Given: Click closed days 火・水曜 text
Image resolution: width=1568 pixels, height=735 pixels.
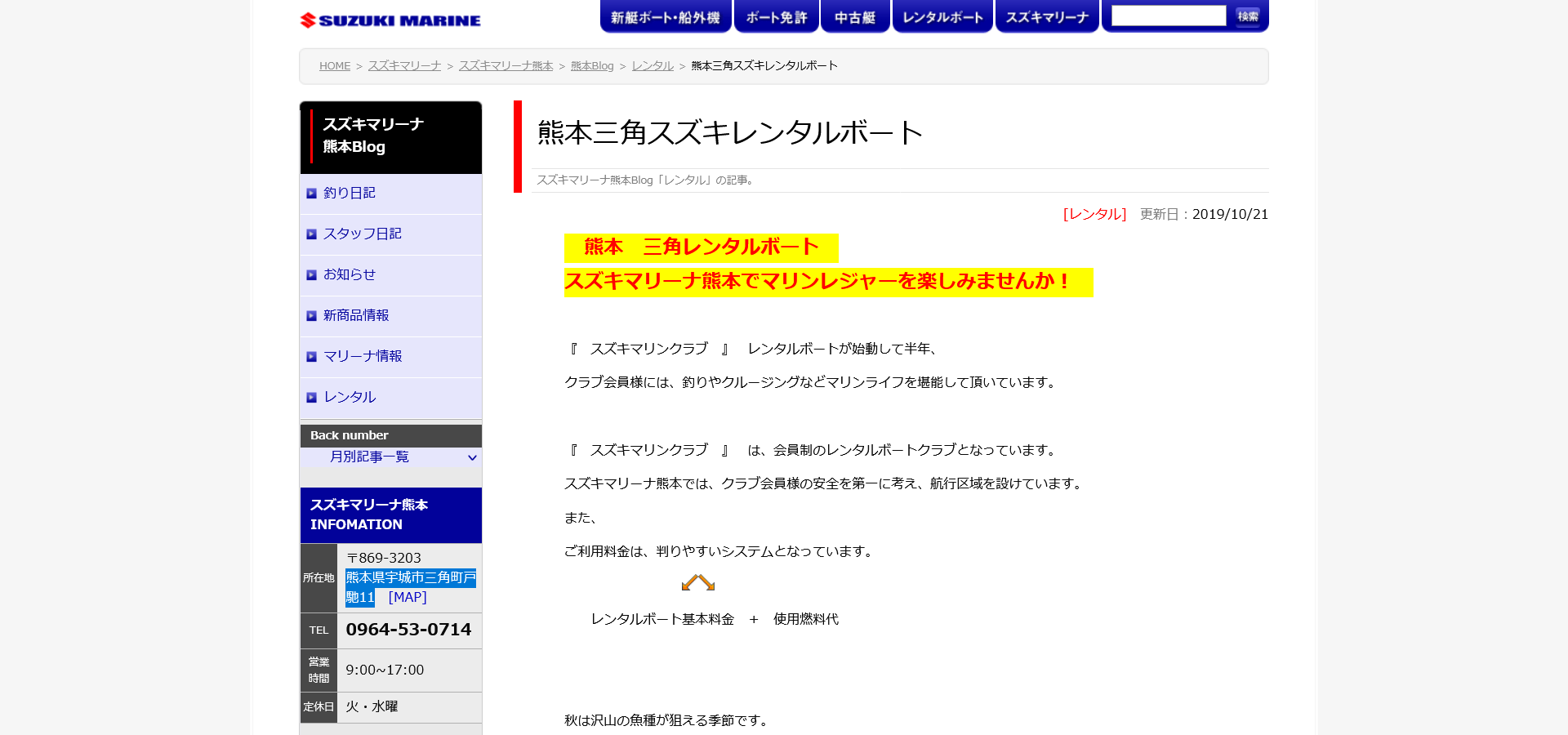Looking at the screenshot, I should (372, 707).
